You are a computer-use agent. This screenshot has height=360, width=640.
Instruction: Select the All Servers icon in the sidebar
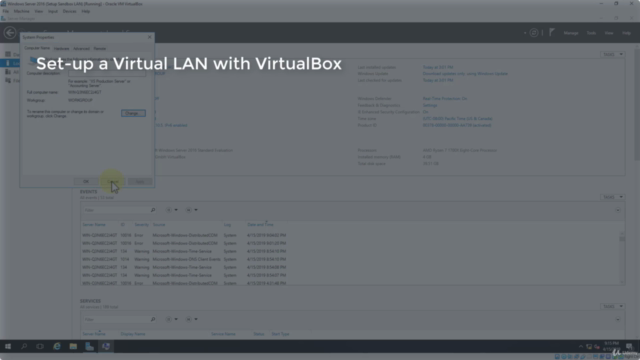point(8,71)
